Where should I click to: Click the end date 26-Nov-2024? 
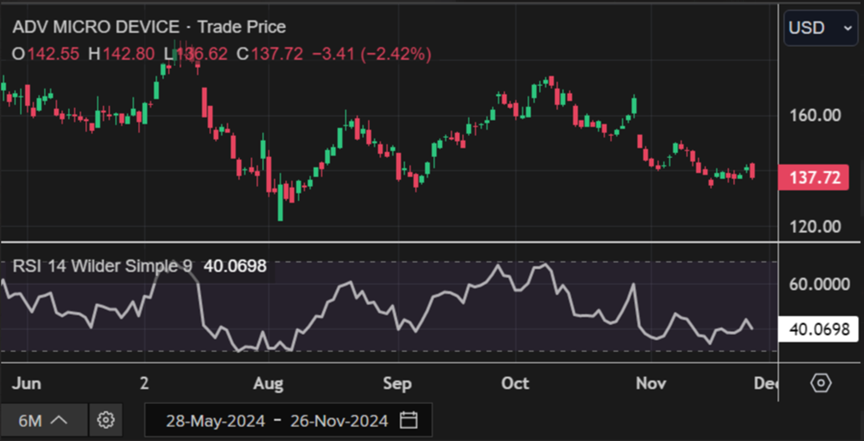pyautogui.click(x=337, y=420)
